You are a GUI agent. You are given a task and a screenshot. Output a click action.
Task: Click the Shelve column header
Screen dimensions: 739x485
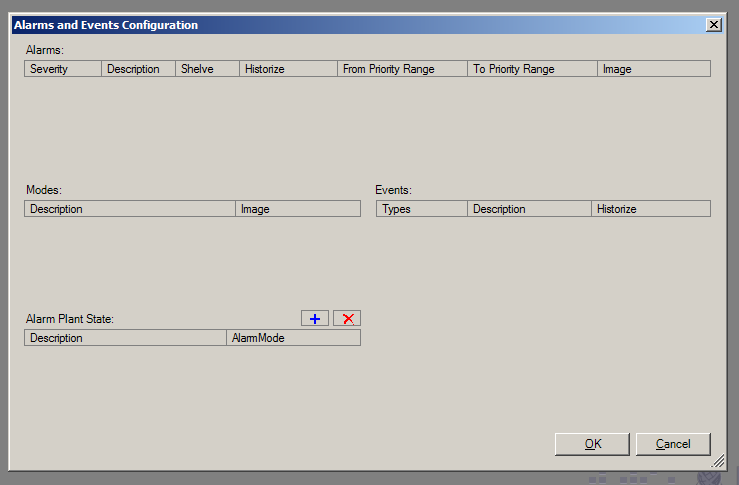(x=207, y=69)
